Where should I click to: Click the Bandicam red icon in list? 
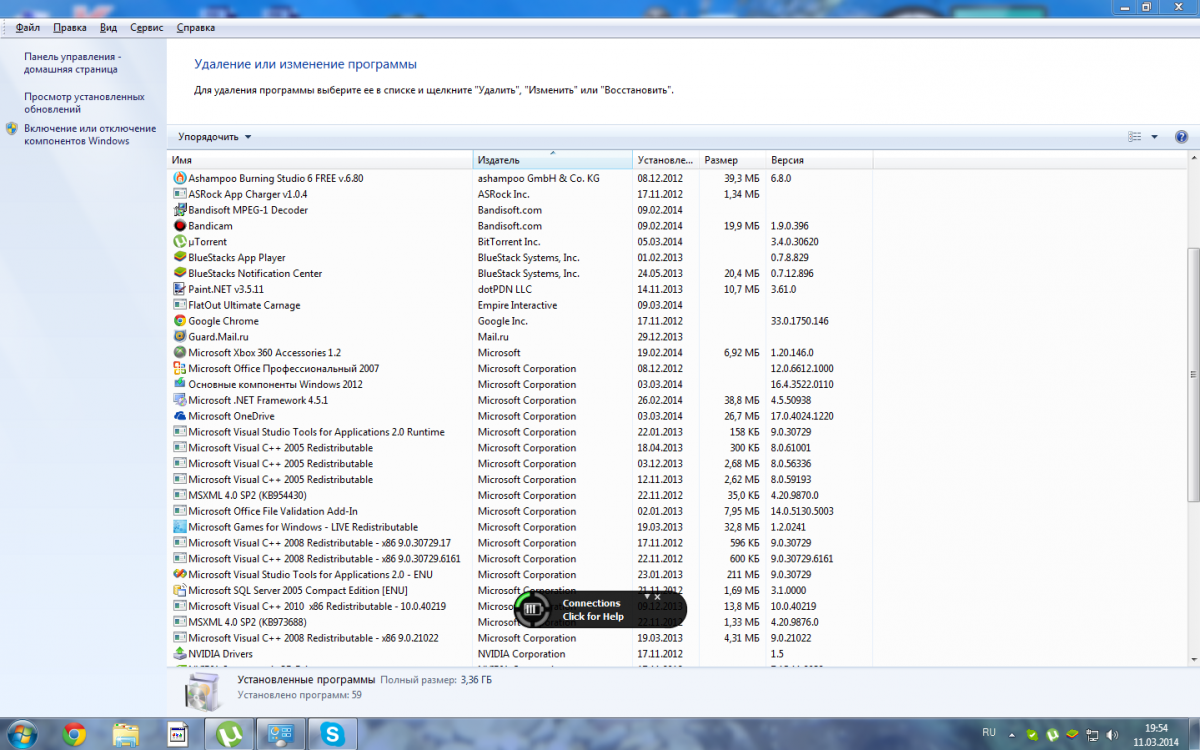(x=180, y=226)
